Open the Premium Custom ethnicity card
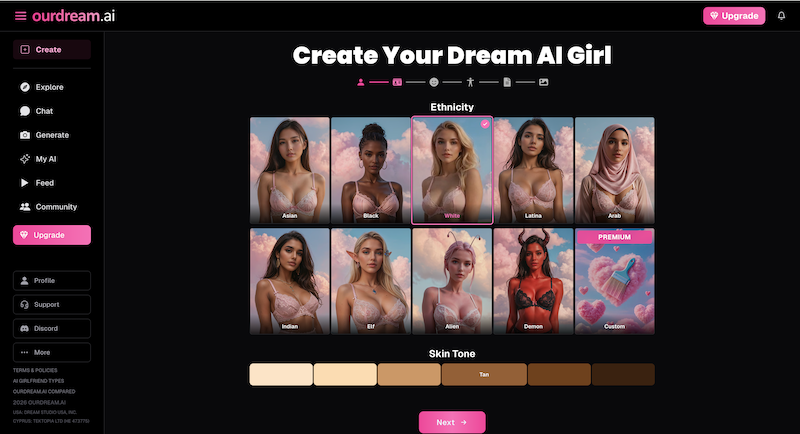Viewport: 800px width, 434px height. click(614, 281)
